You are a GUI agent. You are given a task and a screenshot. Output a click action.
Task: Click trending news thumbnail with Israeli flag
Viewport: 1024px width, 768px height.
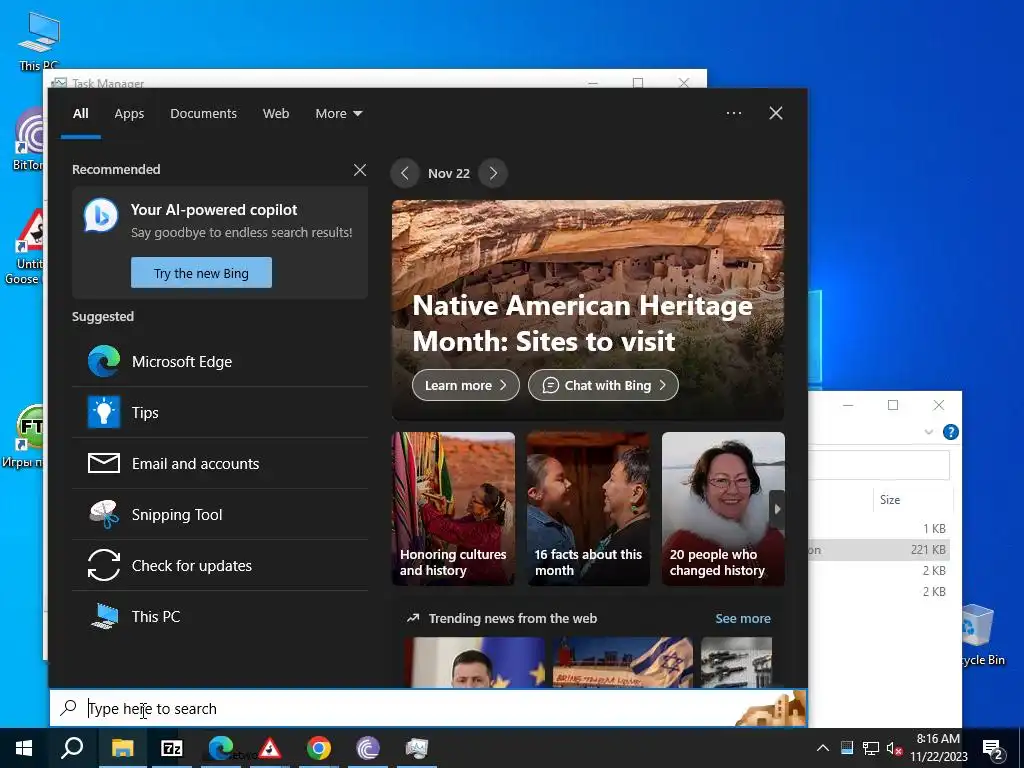tap(622, 662)
